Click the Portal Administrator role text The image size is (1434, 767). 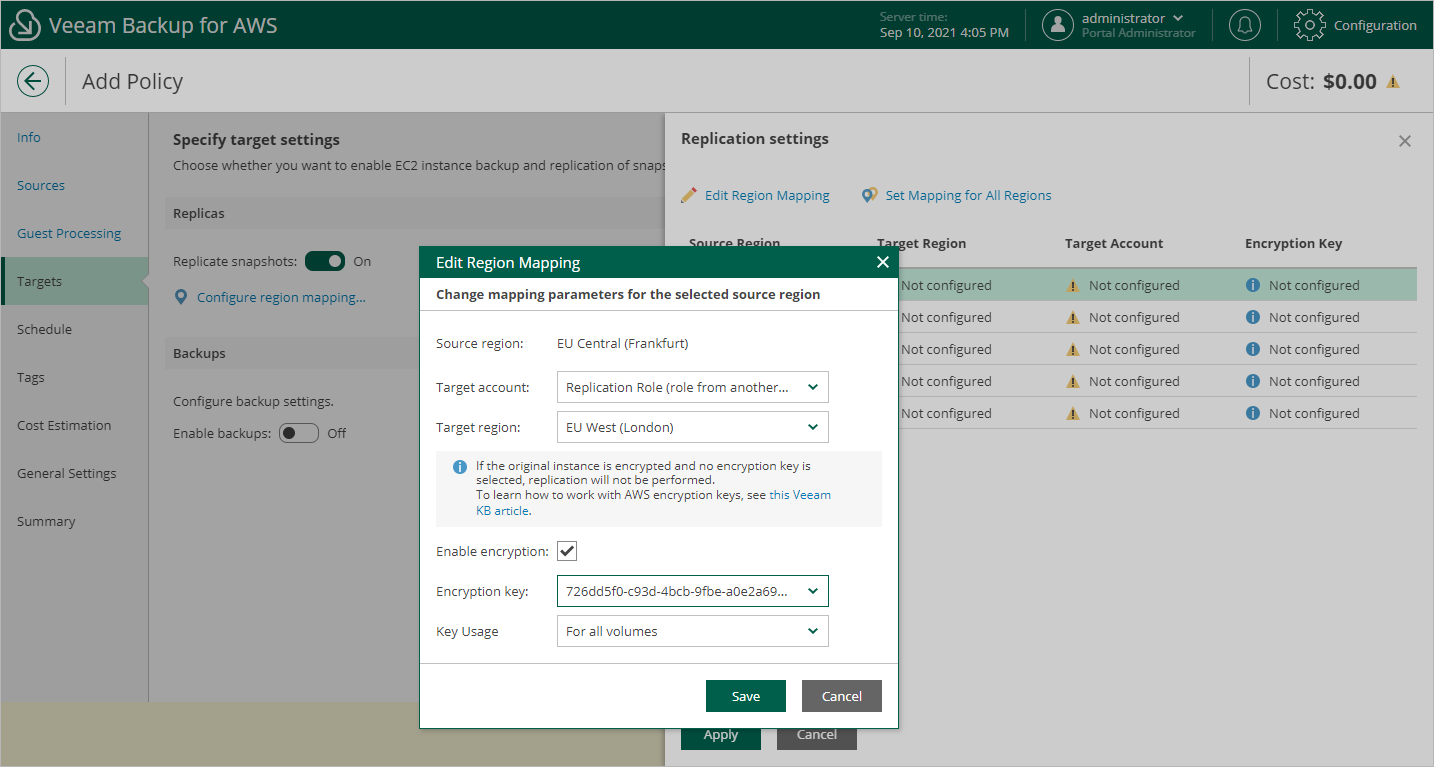click(1138, 33)
